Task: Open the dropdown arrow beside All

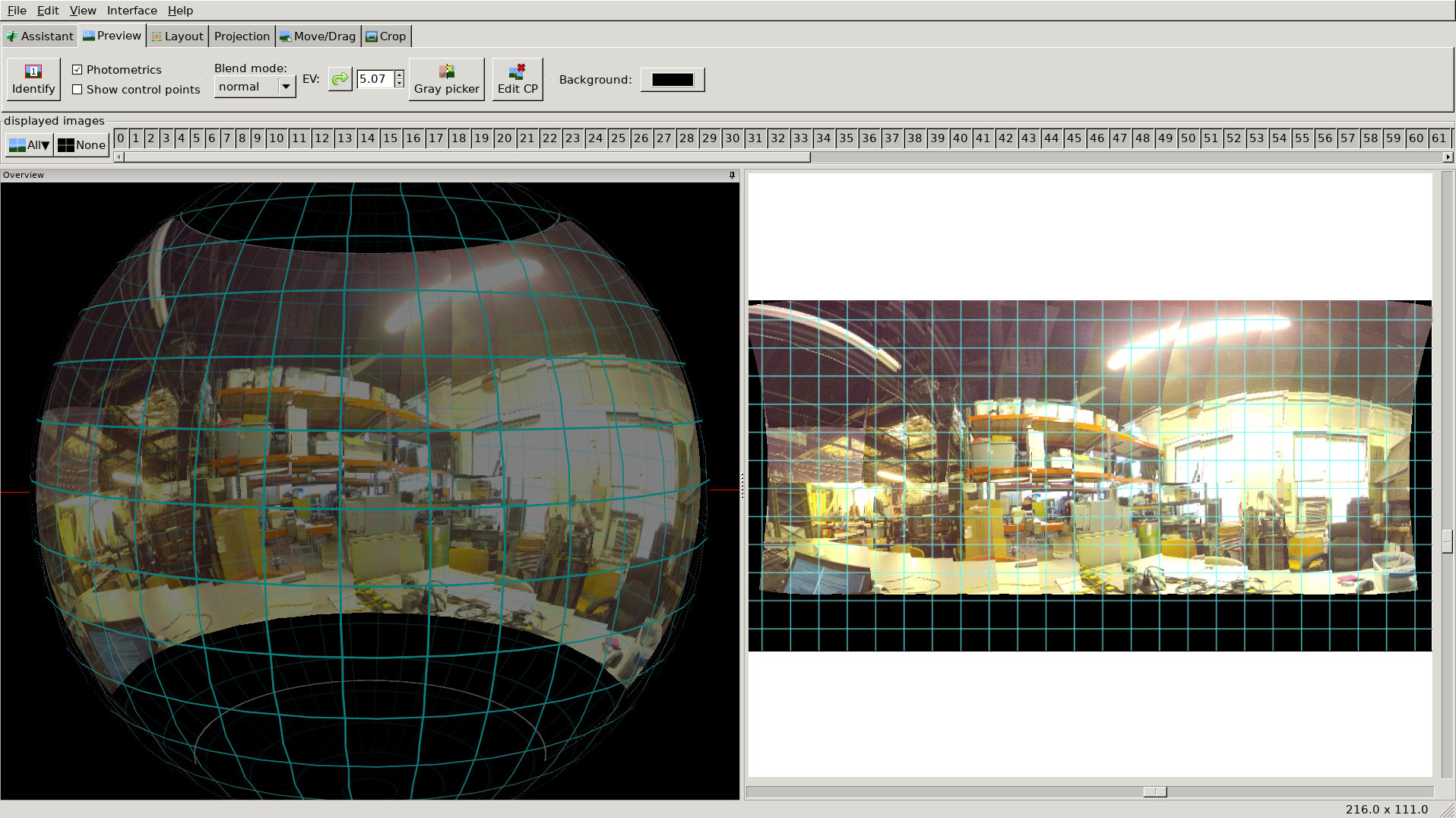Action: tap(46, 145)
